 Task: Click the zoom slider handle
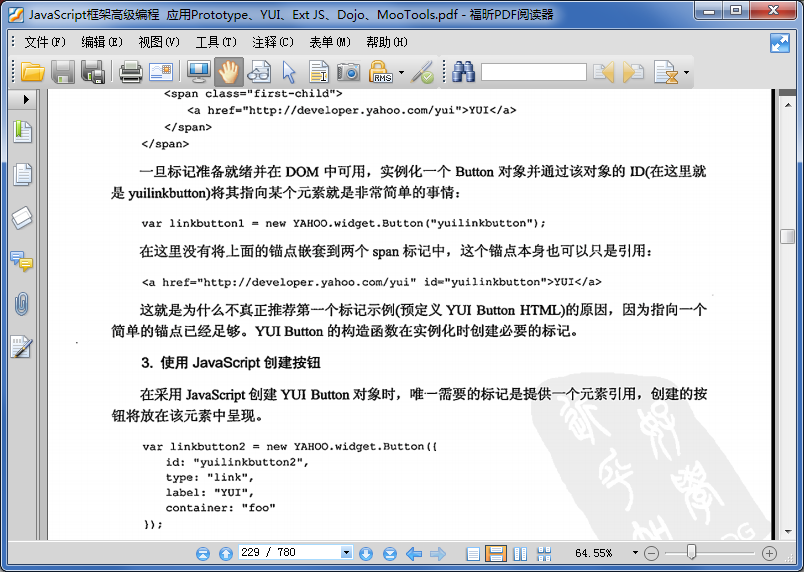tap(692, 552)
